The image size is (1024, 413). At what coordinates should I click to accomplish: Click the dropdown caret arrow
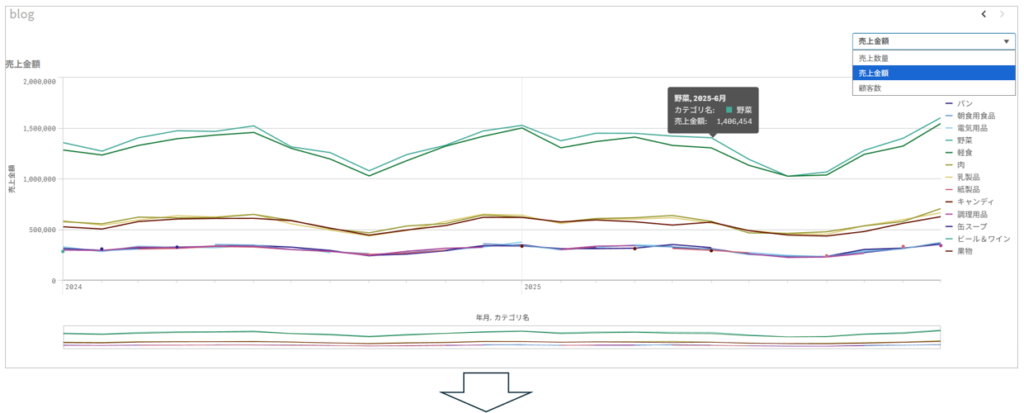click(1006, 42)
